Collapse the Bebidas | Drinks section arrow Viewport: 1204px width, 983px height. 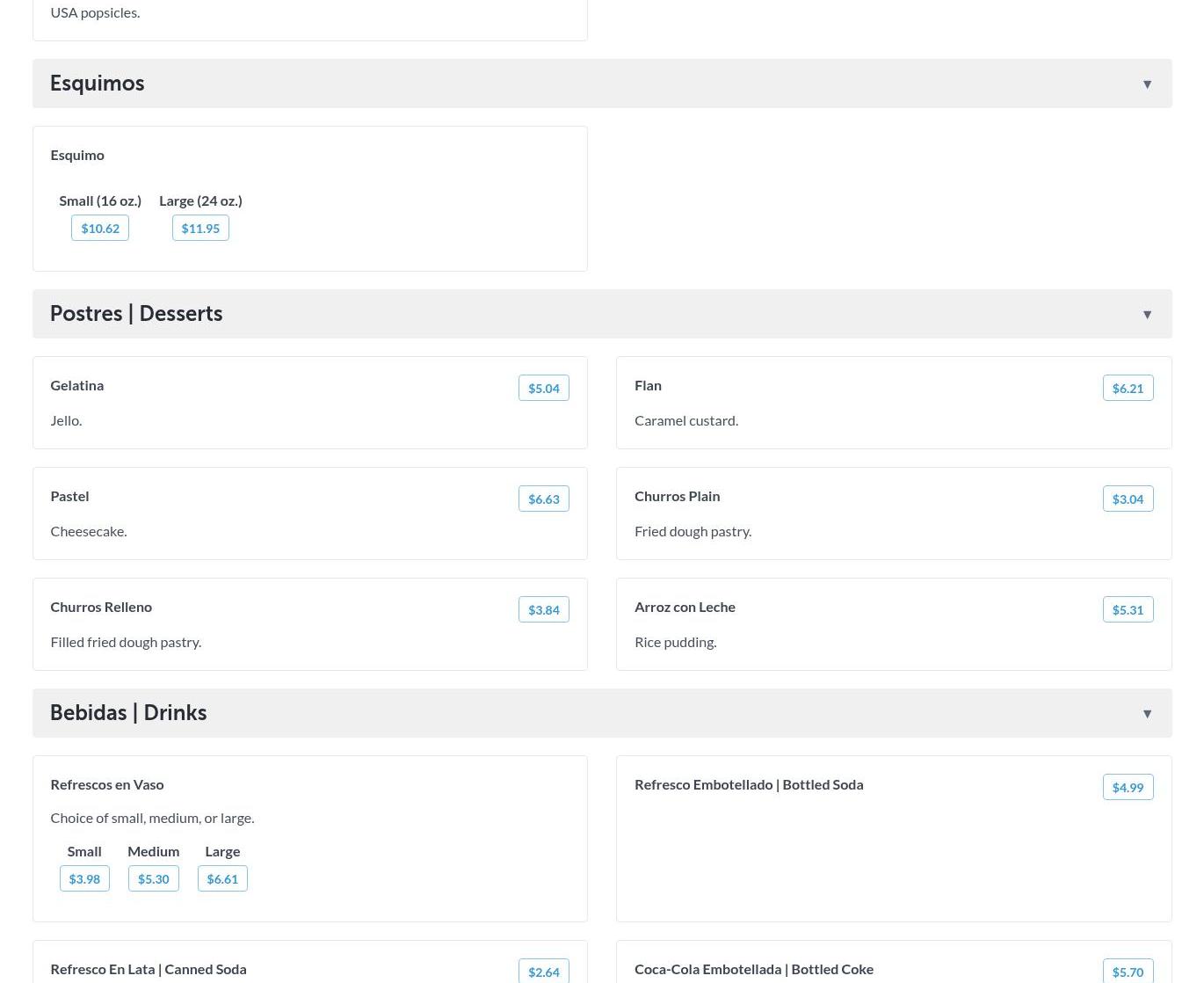click(1147, 714)
